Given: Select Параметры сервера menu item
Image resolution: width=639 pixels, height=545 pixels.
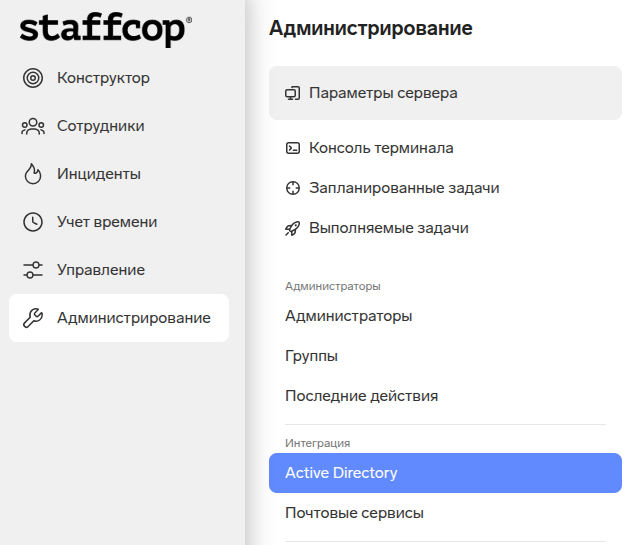Looking at the screenshot, I should pos(383,93).
